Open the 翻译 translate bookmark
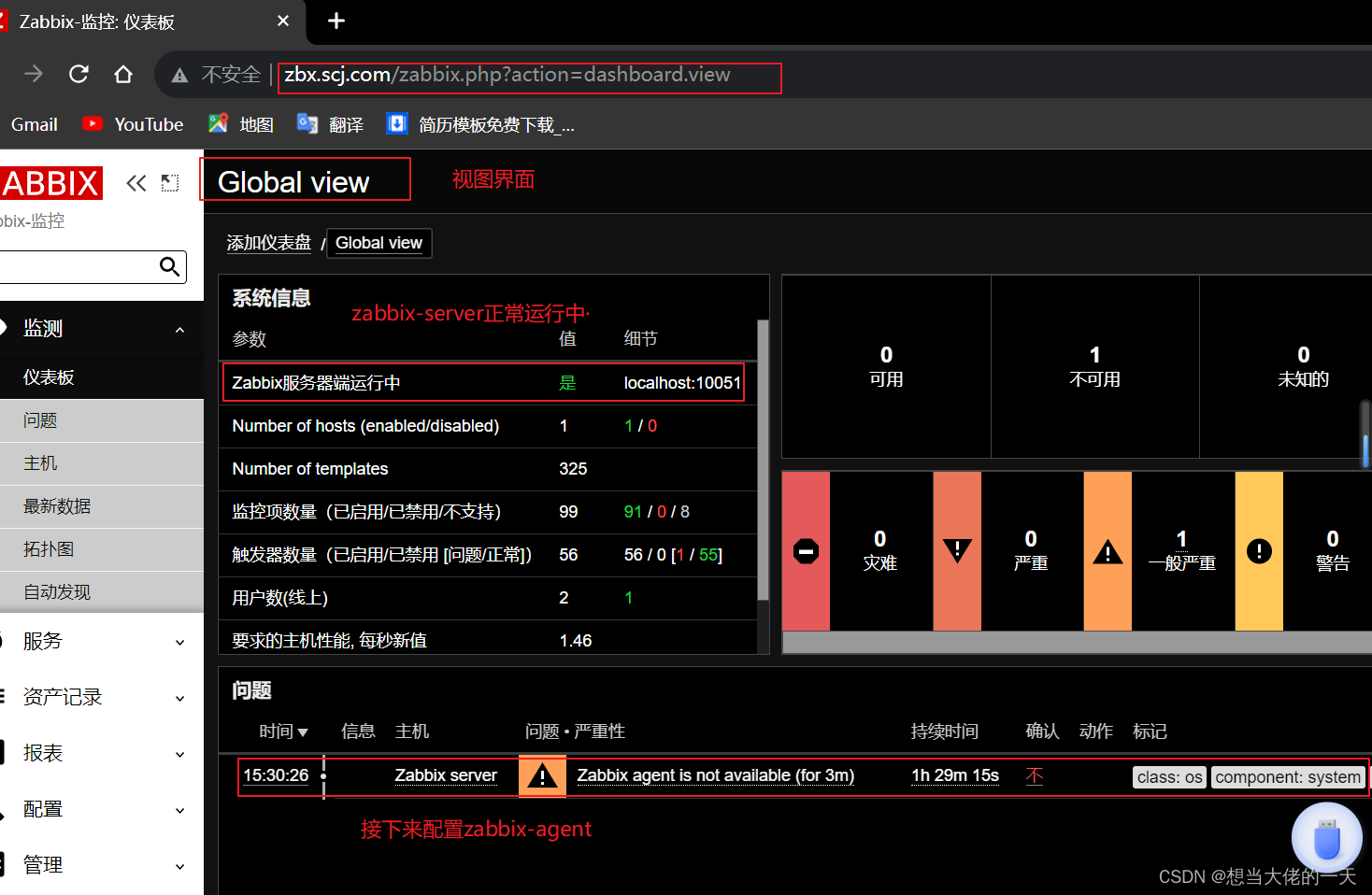Viewport: 1372px width, 895px height. (x=330, y=124)
